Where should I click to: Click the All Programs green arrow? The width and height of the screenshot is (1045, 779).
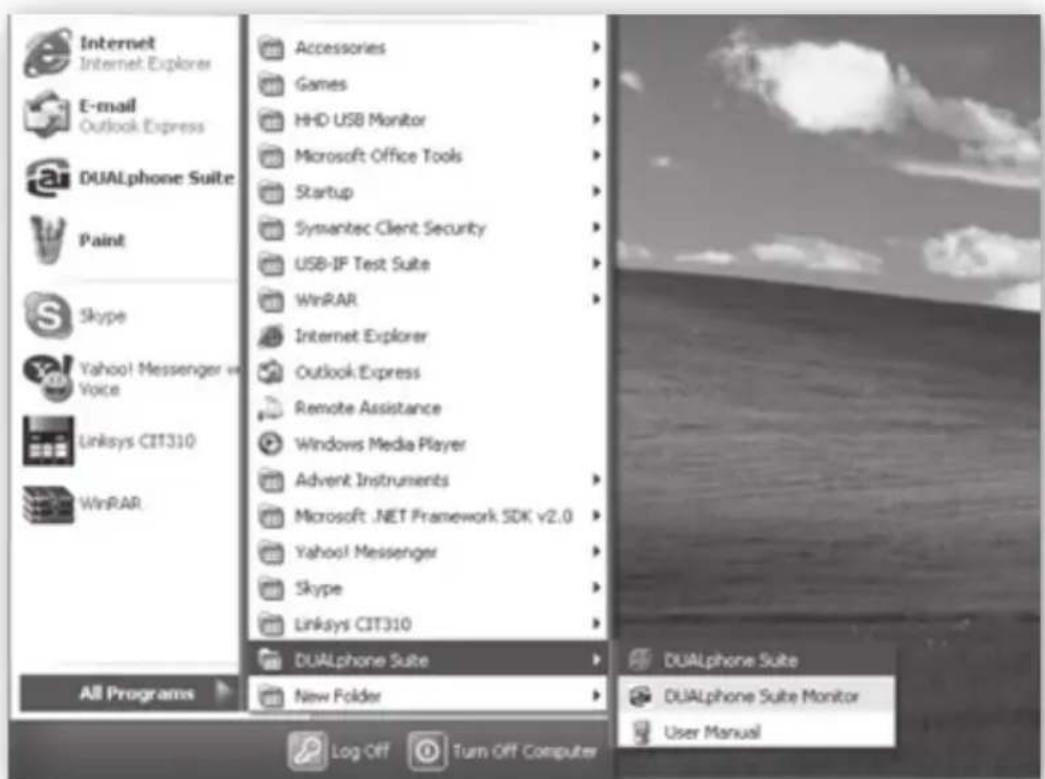(x=224, y=692)
